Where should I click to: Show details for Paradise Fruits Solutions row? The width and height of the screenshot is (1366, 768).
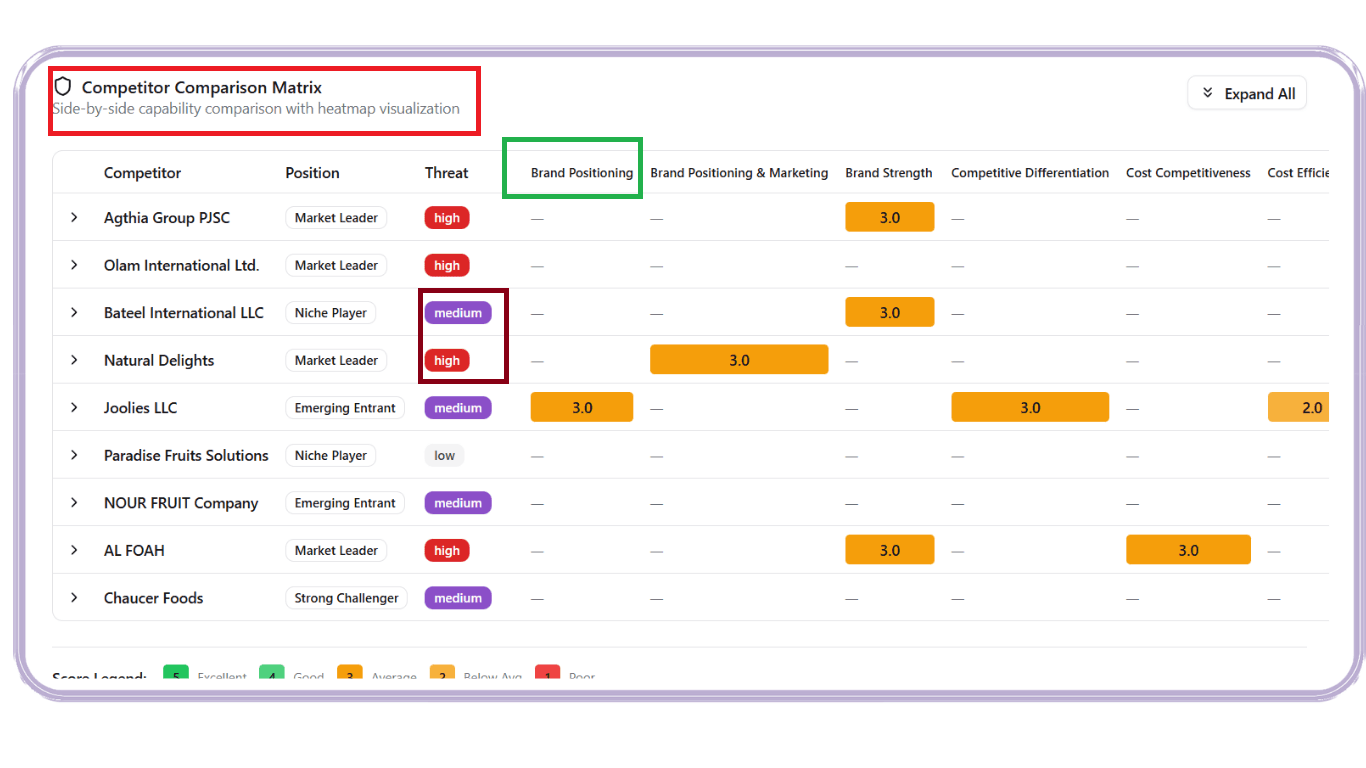pos(74,455)
